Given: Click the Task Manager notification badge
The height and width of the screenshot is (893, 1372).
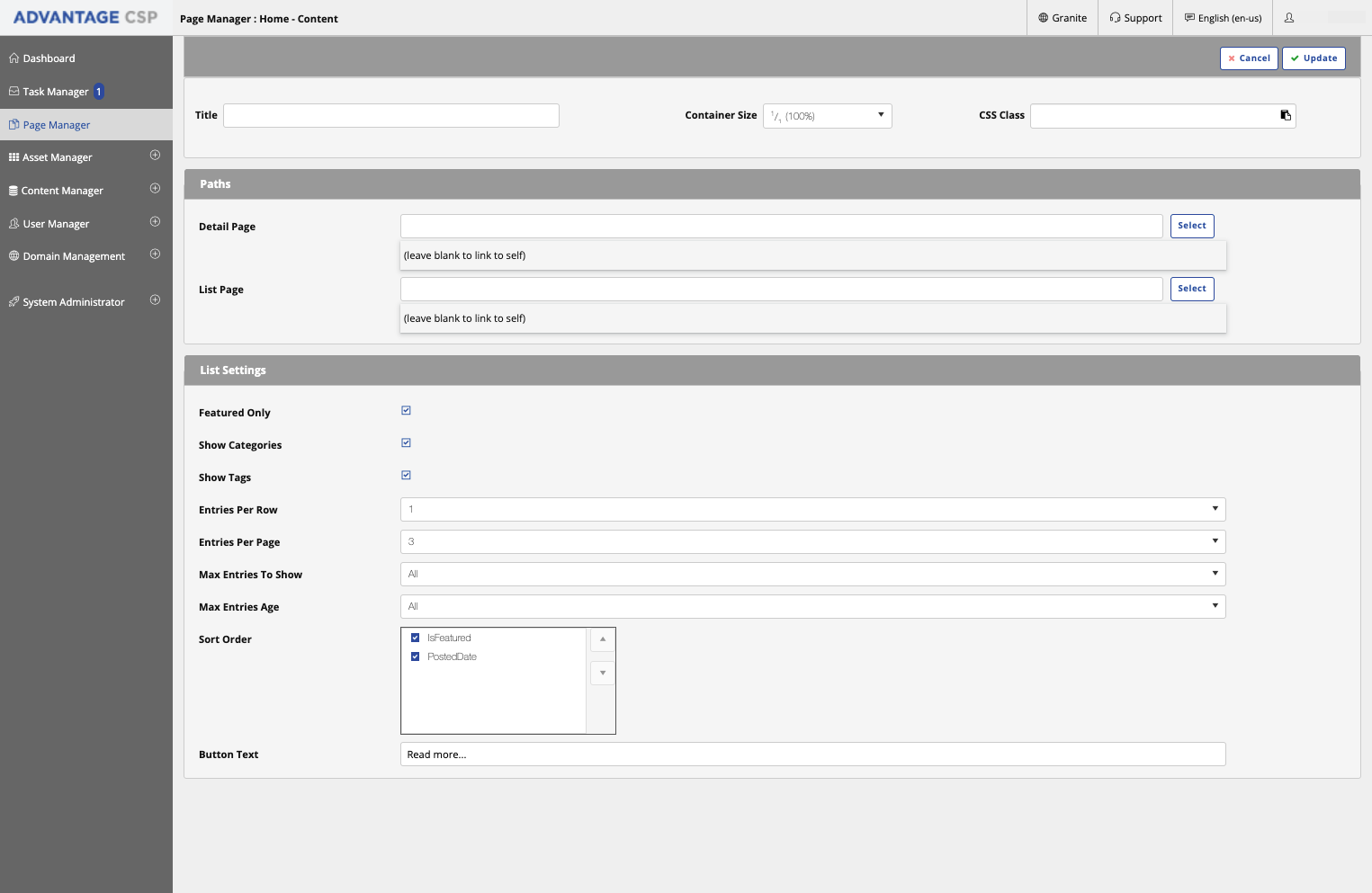Looking at the screenshot, I should [99, 92].
